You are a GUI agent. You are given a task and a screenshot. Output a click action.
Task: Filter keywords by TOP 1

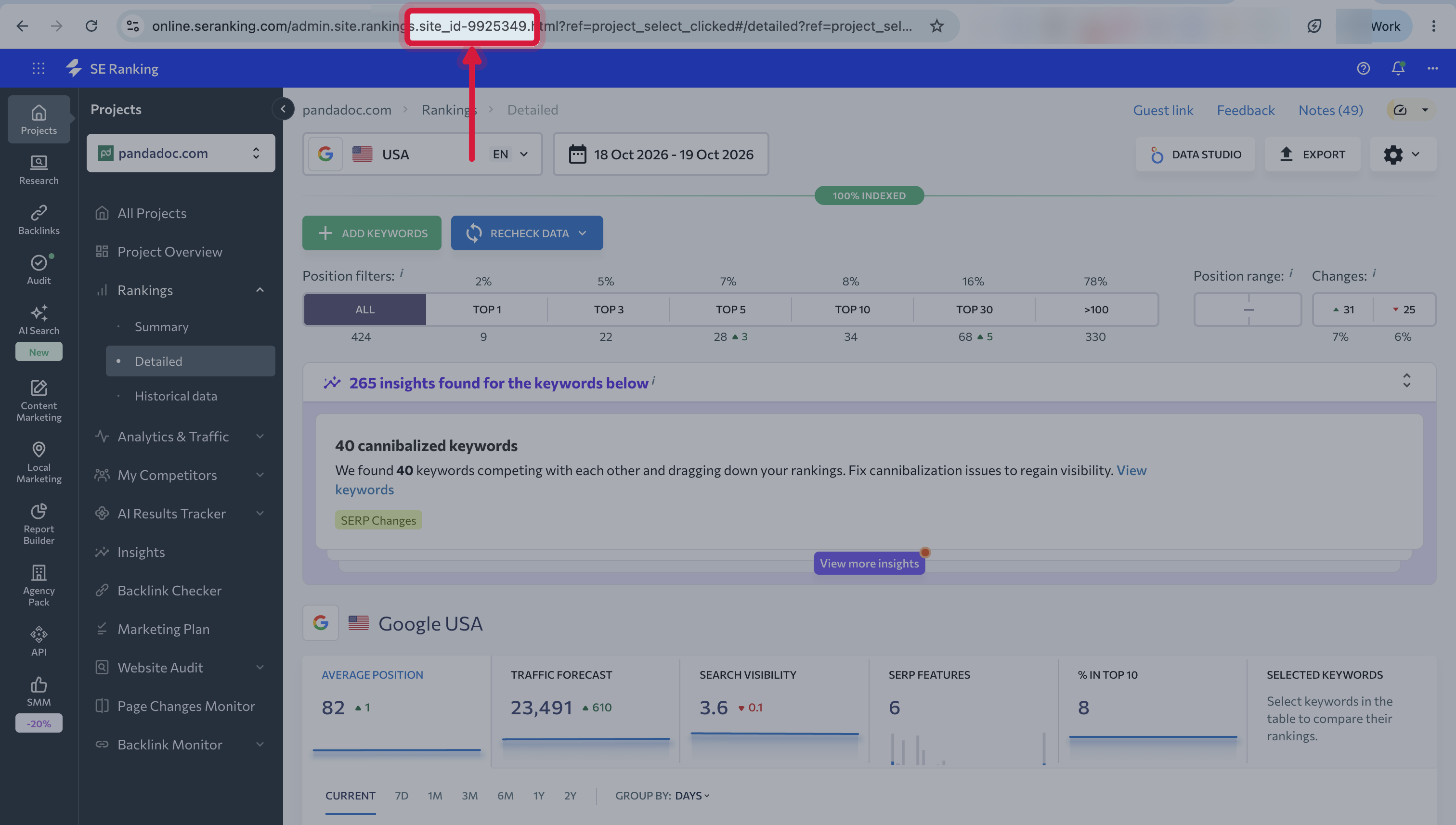[x=487, y=309]
